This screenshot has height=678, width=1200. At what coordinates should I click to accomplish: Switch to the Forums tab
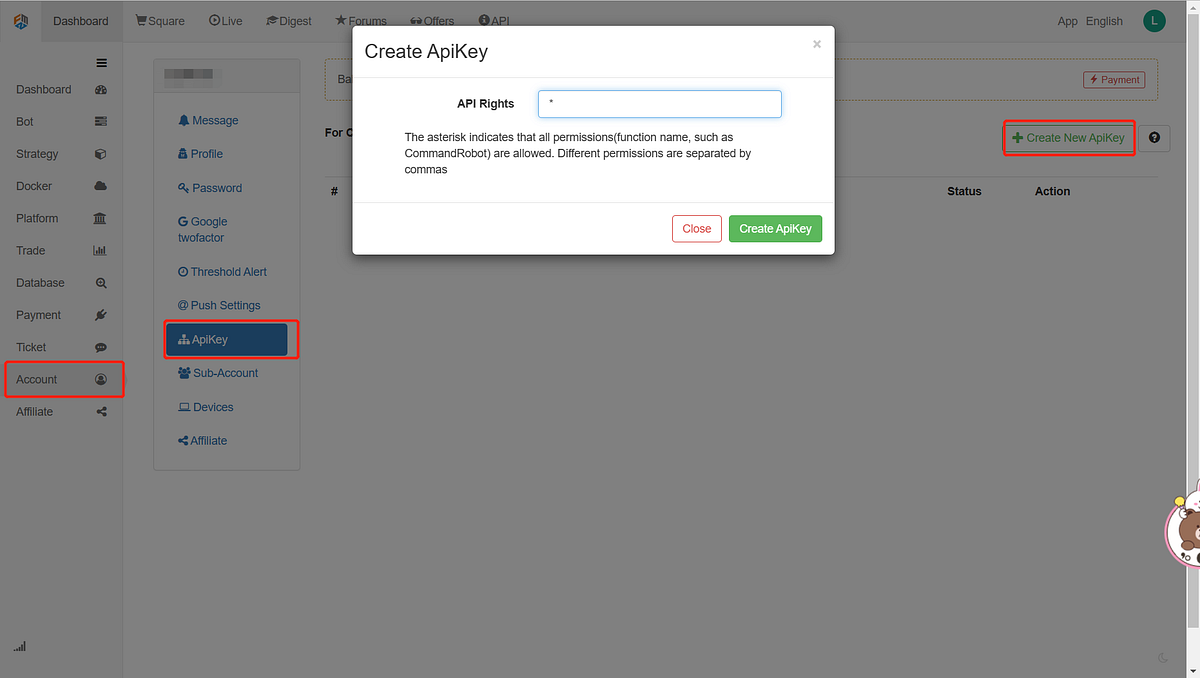[361, 20]
